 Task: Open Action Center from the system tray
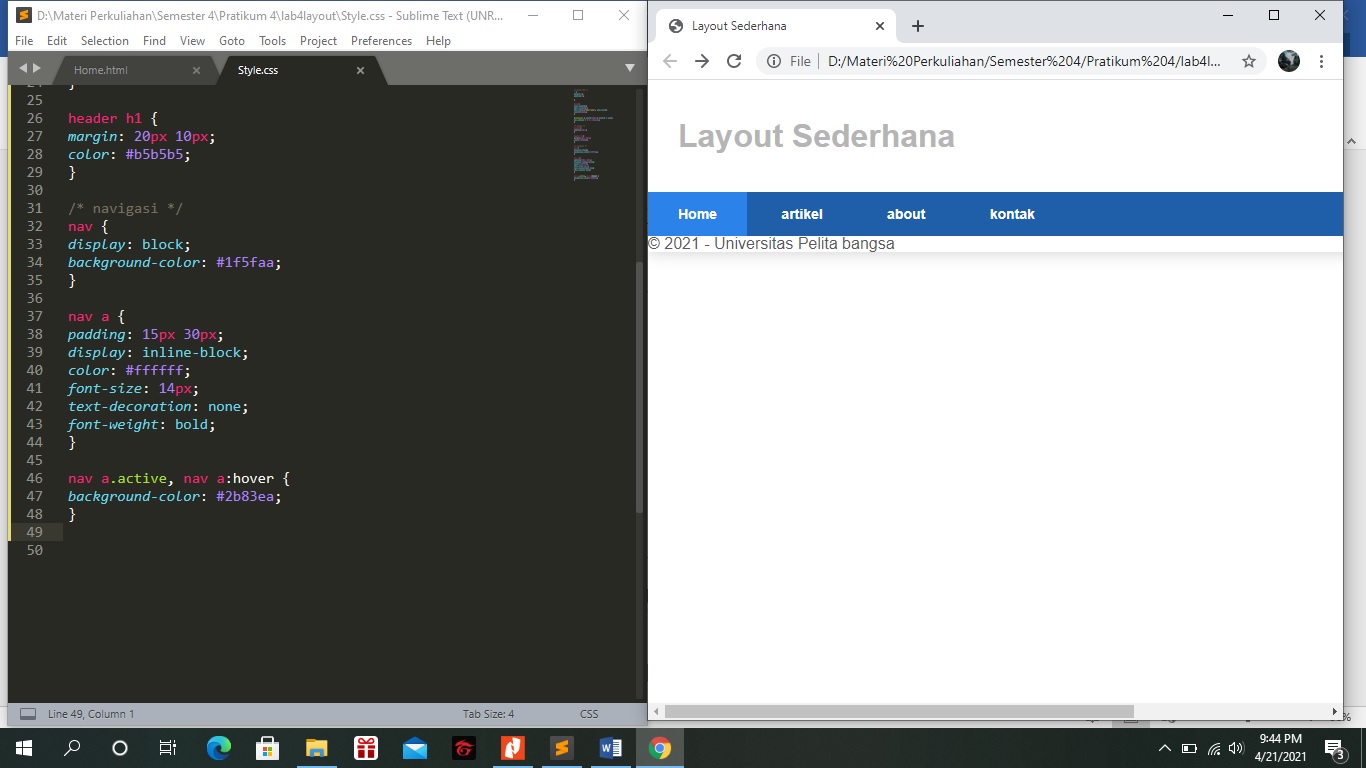tap(1331, 747)
